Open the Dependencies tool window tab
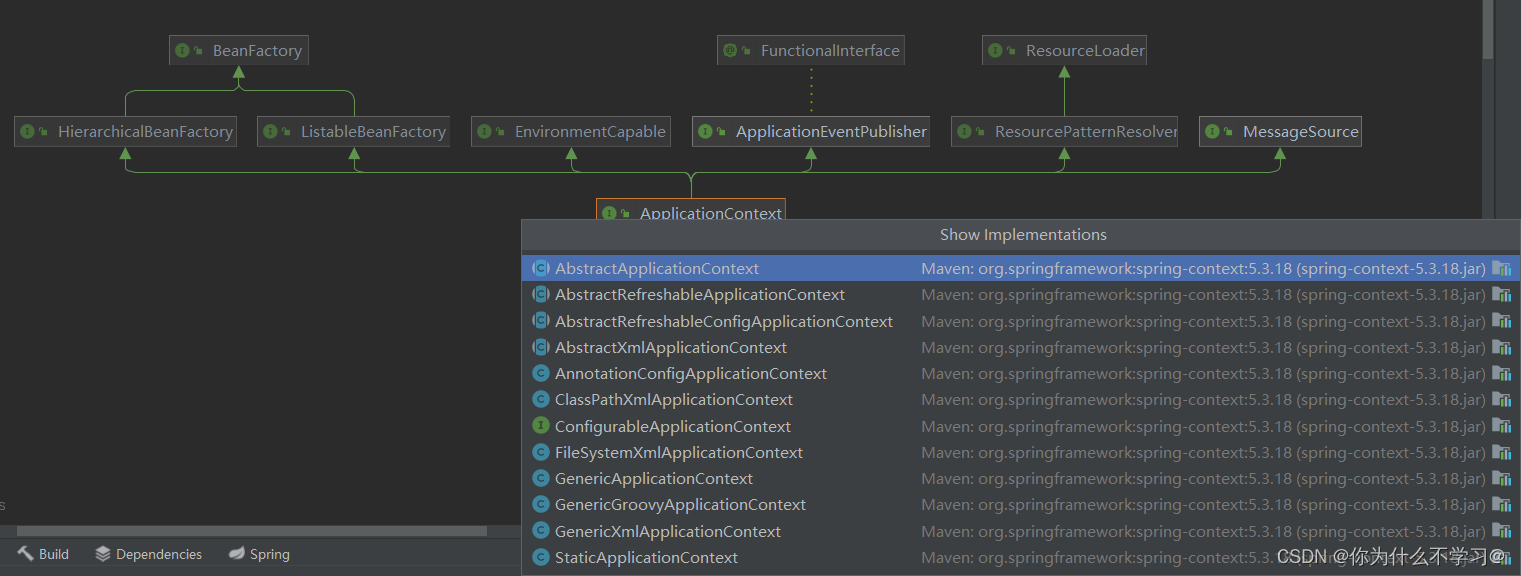 pos(148,554)
